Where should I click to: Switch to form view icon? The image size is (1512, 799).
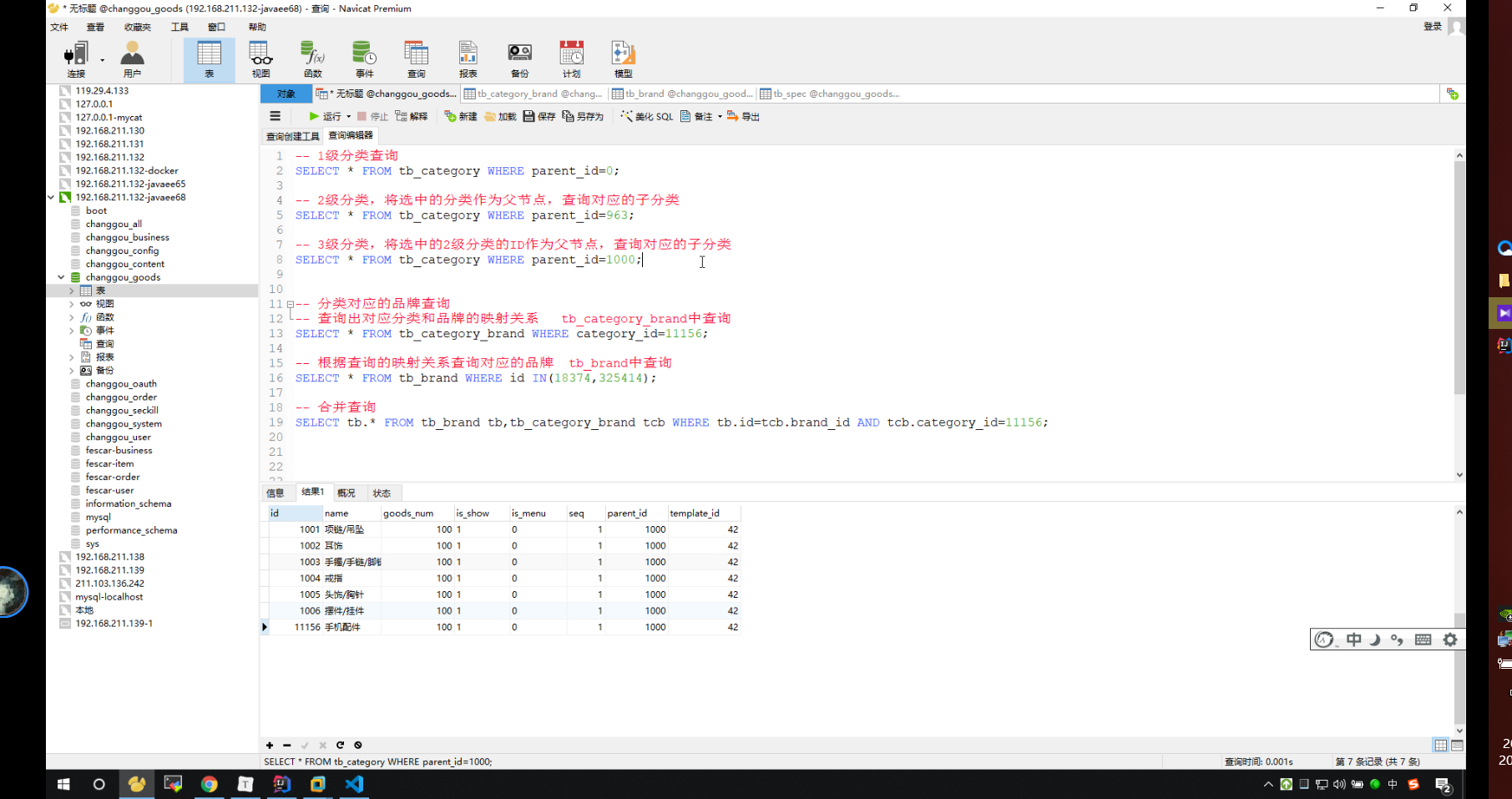tap(1457, 745)
